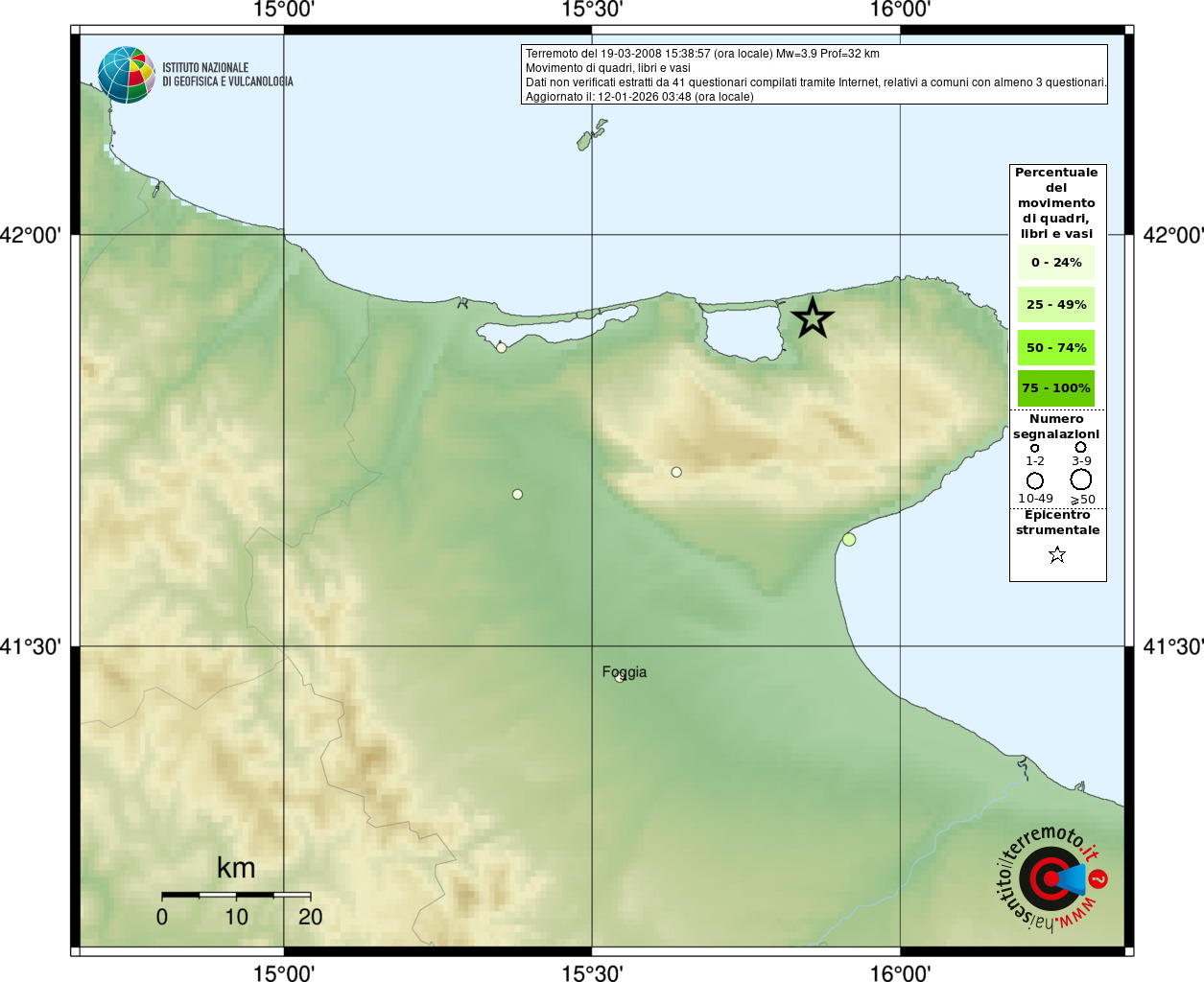Image resolution: width=1204 pixels, height=982 pixels.
Task: Click the 'Percentuale del movimento' legend heading
Action: [1056, 203]
